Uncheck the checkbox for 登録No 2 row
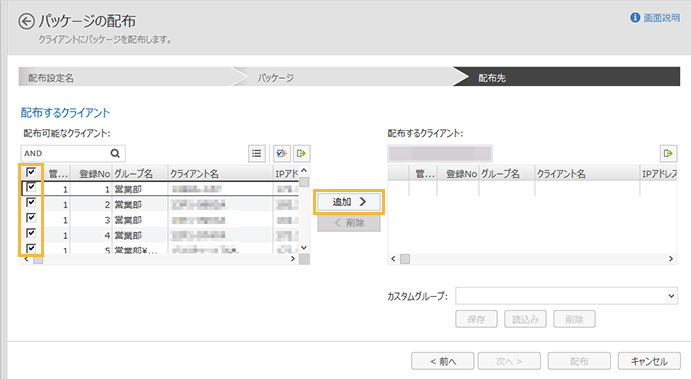Viewport: 691px width, 379px height. [31, 203]
